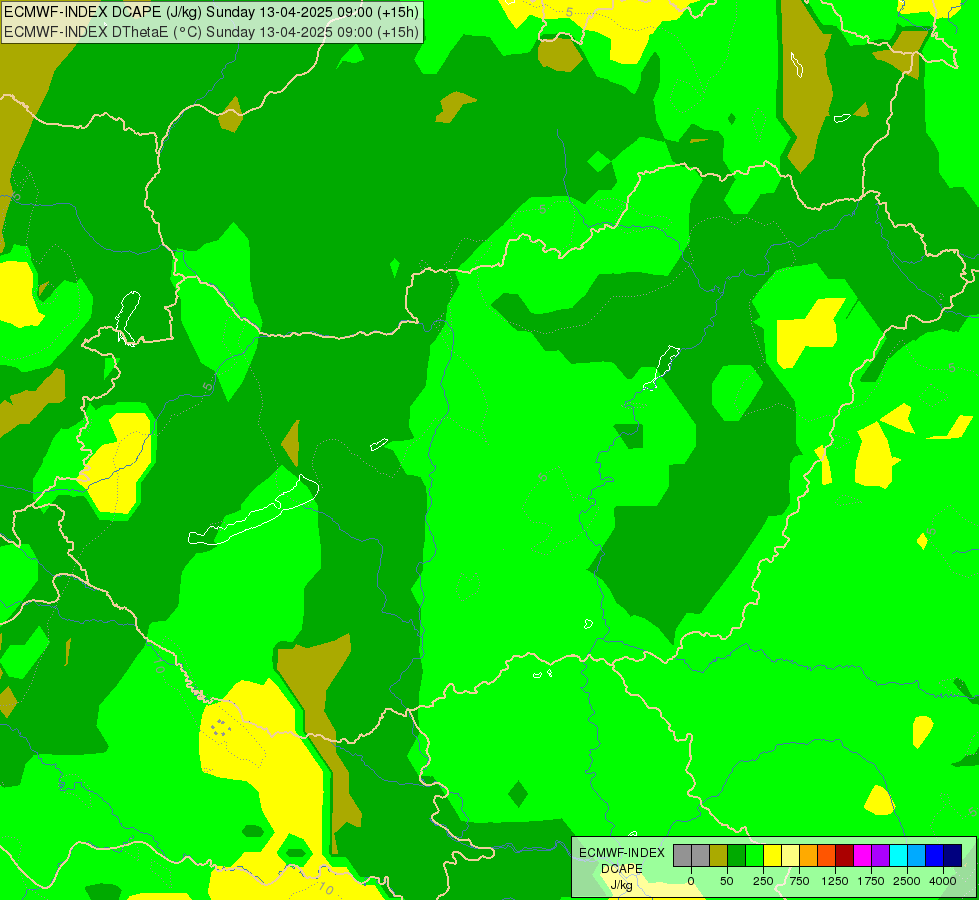979x900 pixels.
Task: Choose the pale yellow legend swatch
Action: [790, 856]
